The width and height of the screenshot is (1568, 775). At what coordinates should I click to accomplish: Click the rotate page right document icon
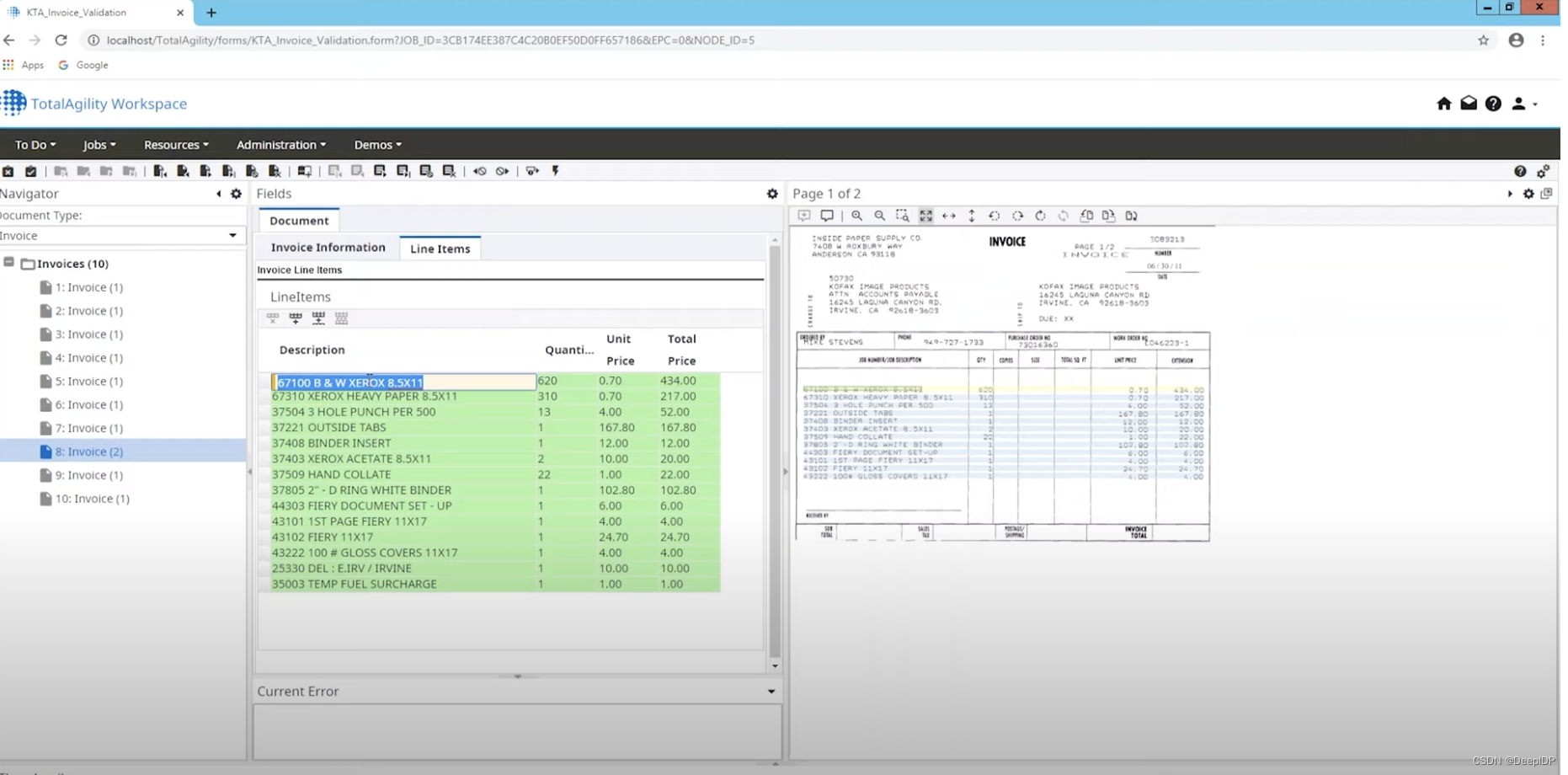[1108, 216]
